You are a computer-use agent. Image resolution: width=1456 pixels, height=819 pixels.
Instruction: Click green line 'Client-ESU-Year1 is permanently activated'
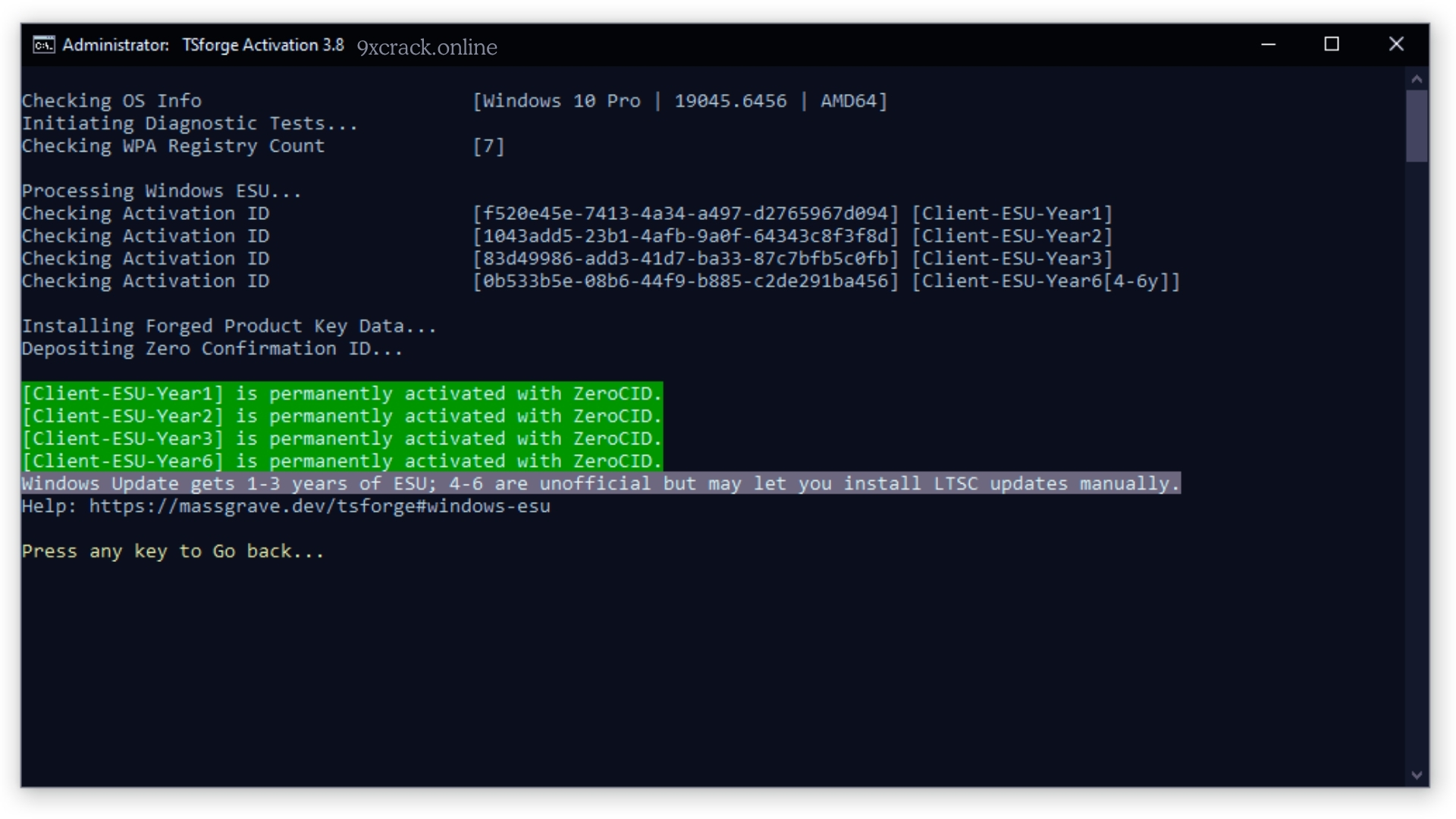point(342,394)
